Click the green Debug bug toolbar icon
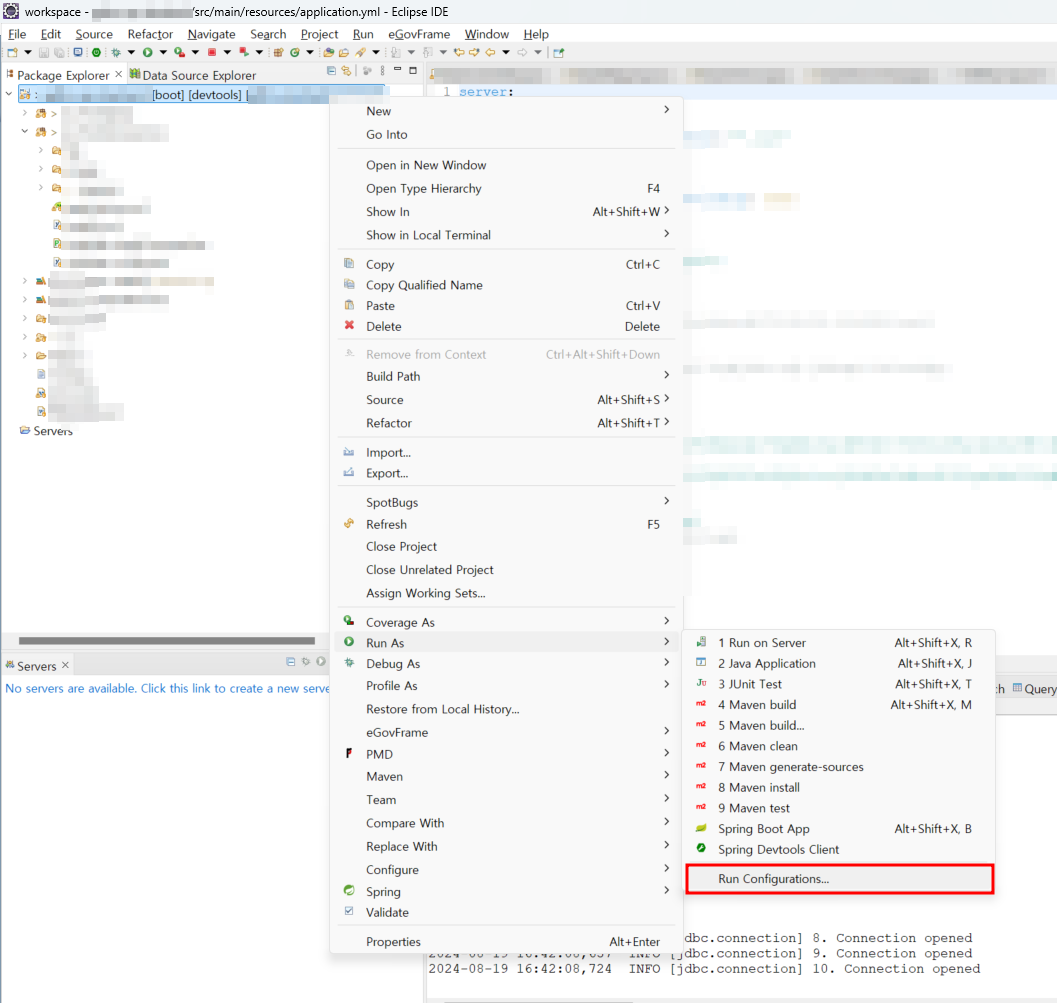This screenshot has width=1057, height=1003. point(116,53)
